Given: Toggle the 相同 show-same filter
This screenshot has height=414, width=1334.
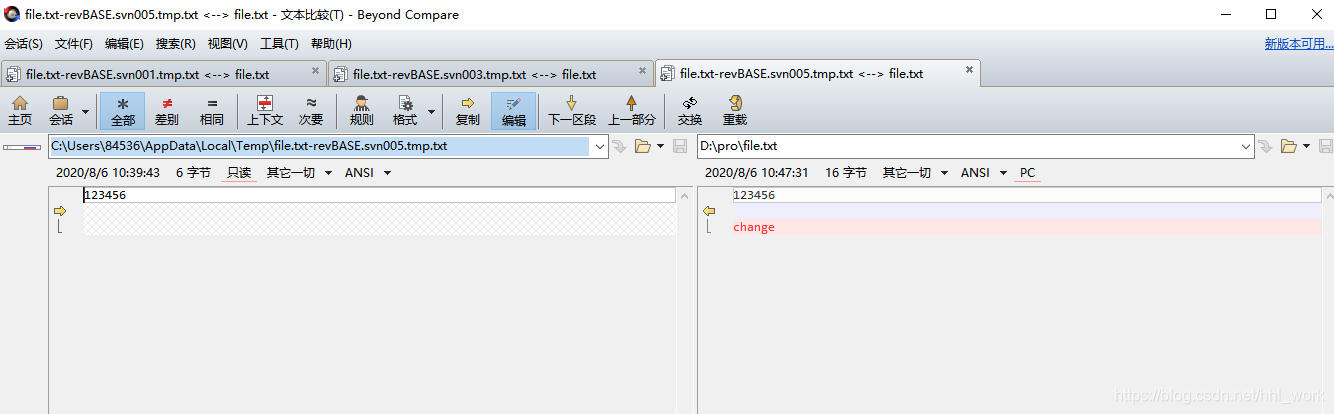Looking at the screenshot, I should (x=211, y=111).
